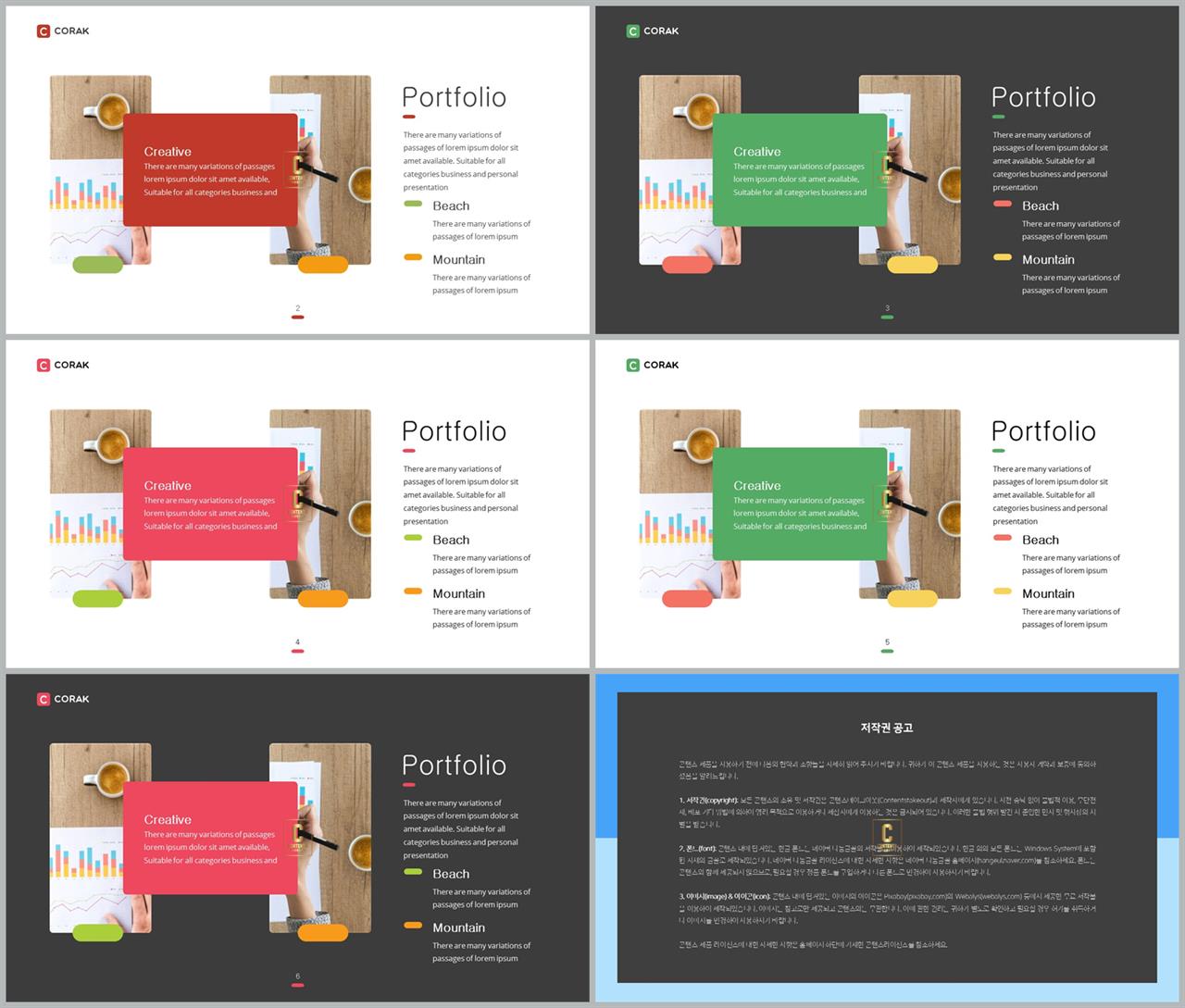Screen dimensions: 1185x1008
Task: Click page number 6 at the slide bottom
Action: (297, 977)
